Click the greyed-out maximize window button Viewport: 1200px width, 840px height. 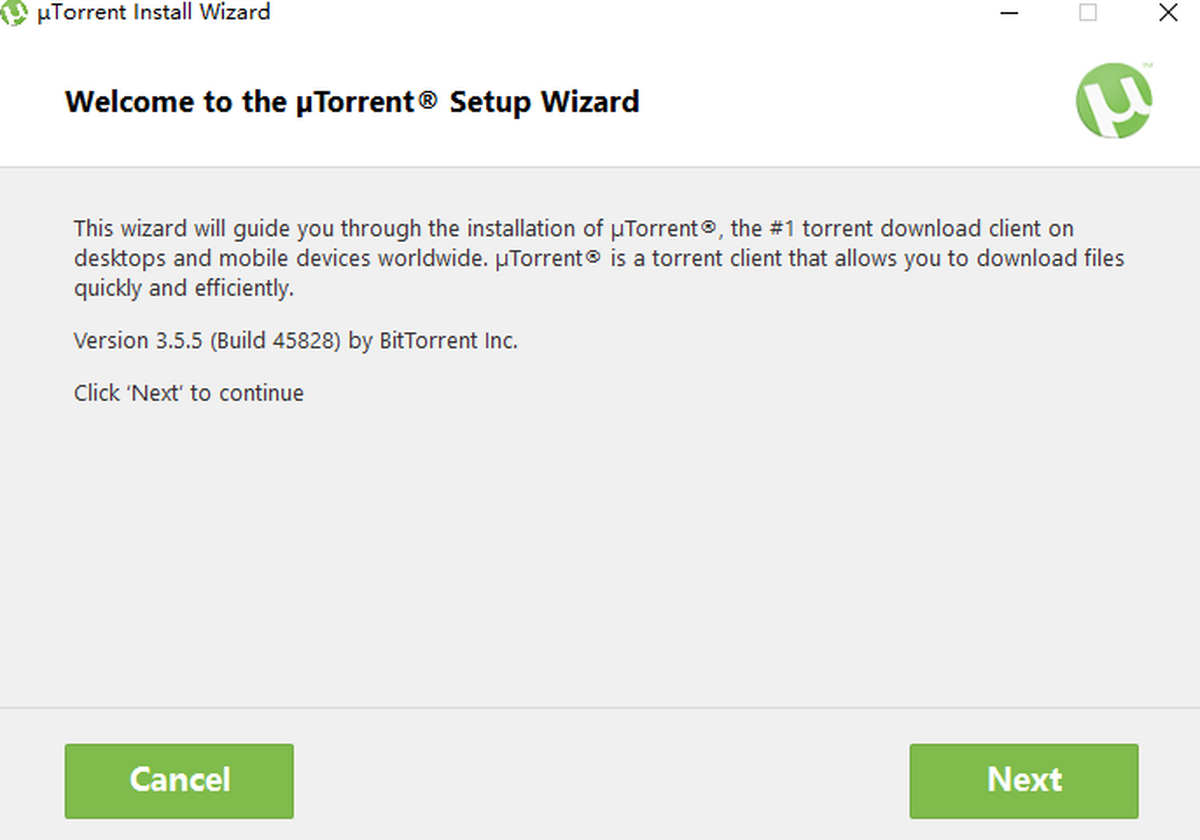click(x=1087, y=13)
